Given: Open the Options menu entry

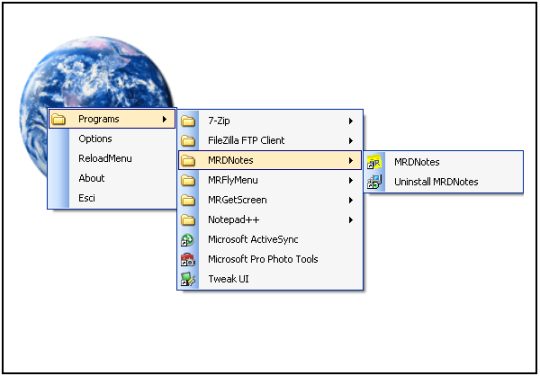Looking at the screenshot, I should coord(95,139).
